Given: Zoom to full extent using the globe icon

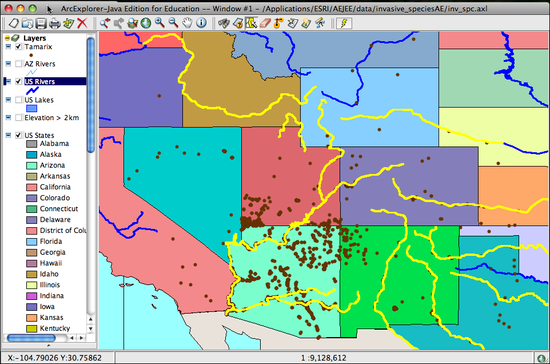Looking at the screenshot, I should point(146,23).
